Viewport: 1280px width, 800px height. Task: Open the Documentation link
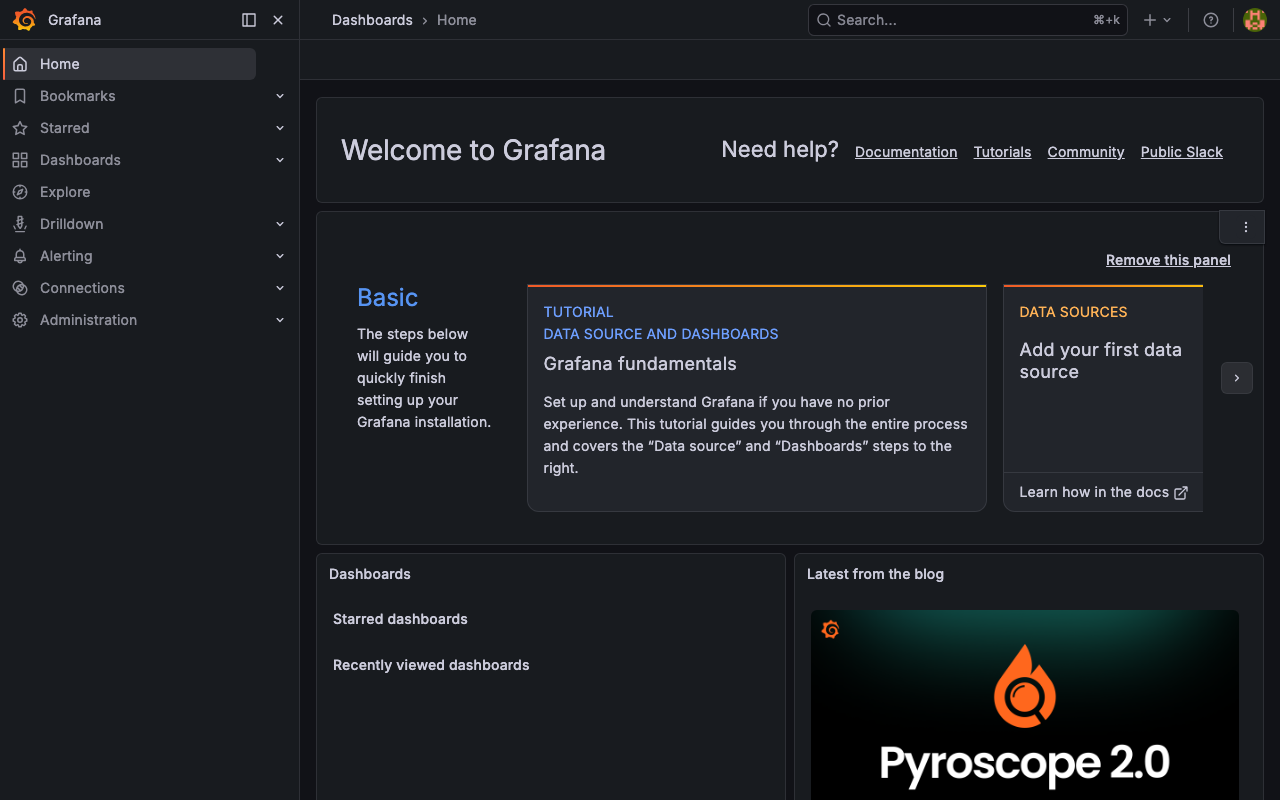[x=906, y=152]
